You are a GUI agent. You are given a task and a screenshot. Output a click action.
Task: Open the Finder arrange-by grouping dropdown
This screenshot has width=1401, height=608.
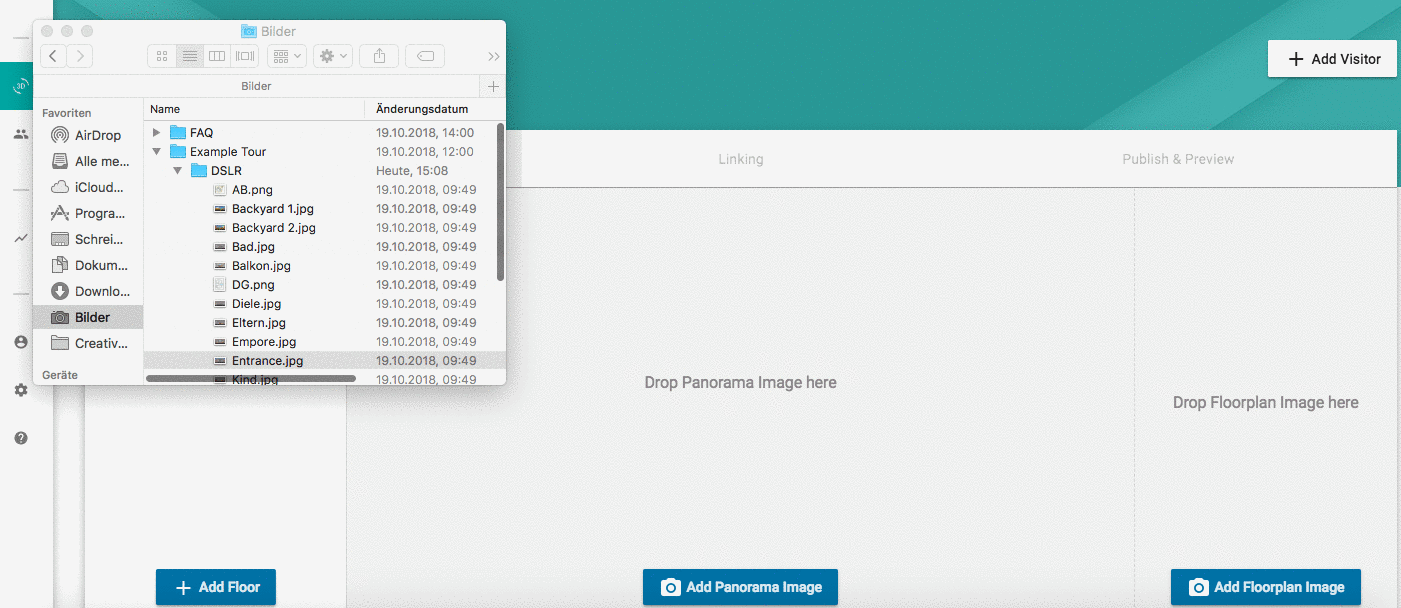(286, 56)
